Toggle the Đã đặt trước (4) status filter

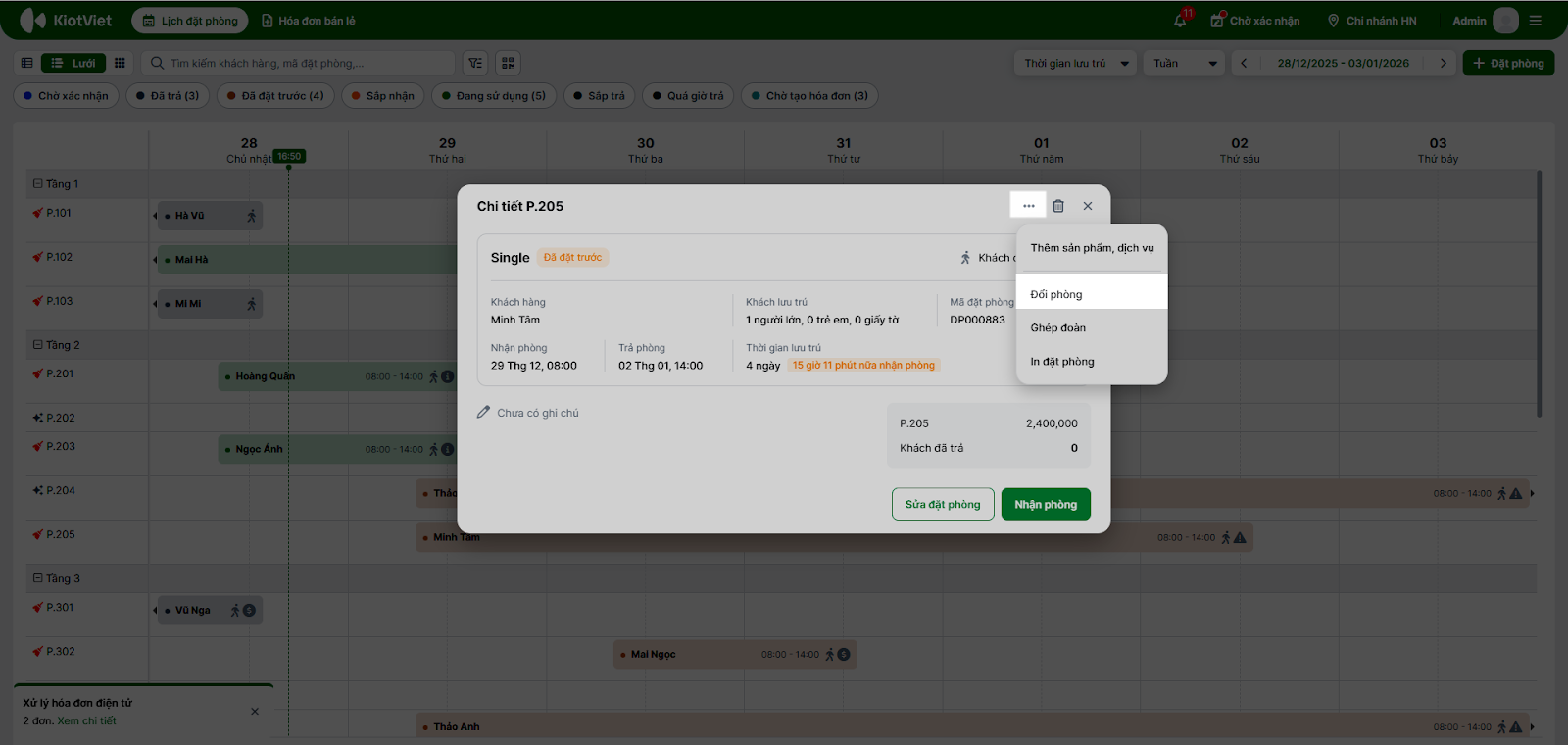click(x=275, y=96)
